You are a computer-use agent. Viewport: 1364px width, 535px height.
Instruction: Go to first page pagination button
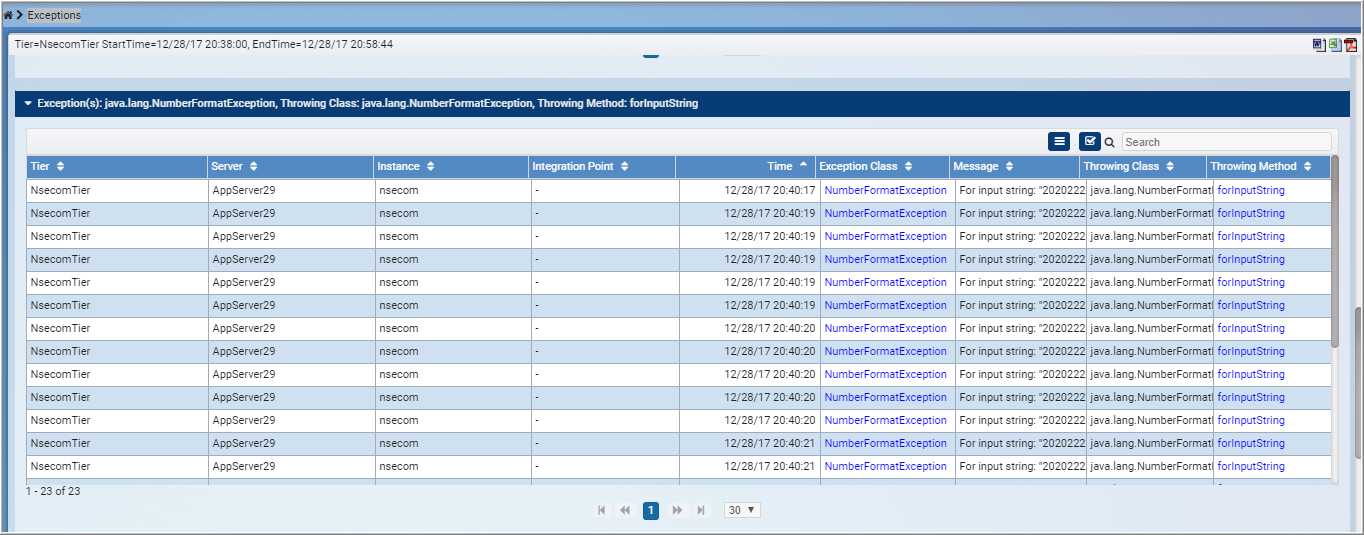click(x=601, y=510)
